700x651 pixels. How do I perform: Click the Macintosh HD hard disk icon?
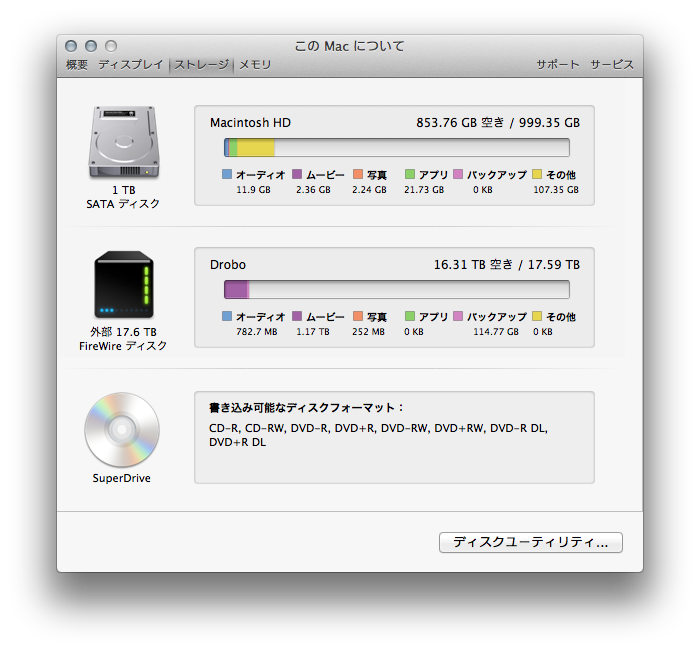click(x=124, y=142)
